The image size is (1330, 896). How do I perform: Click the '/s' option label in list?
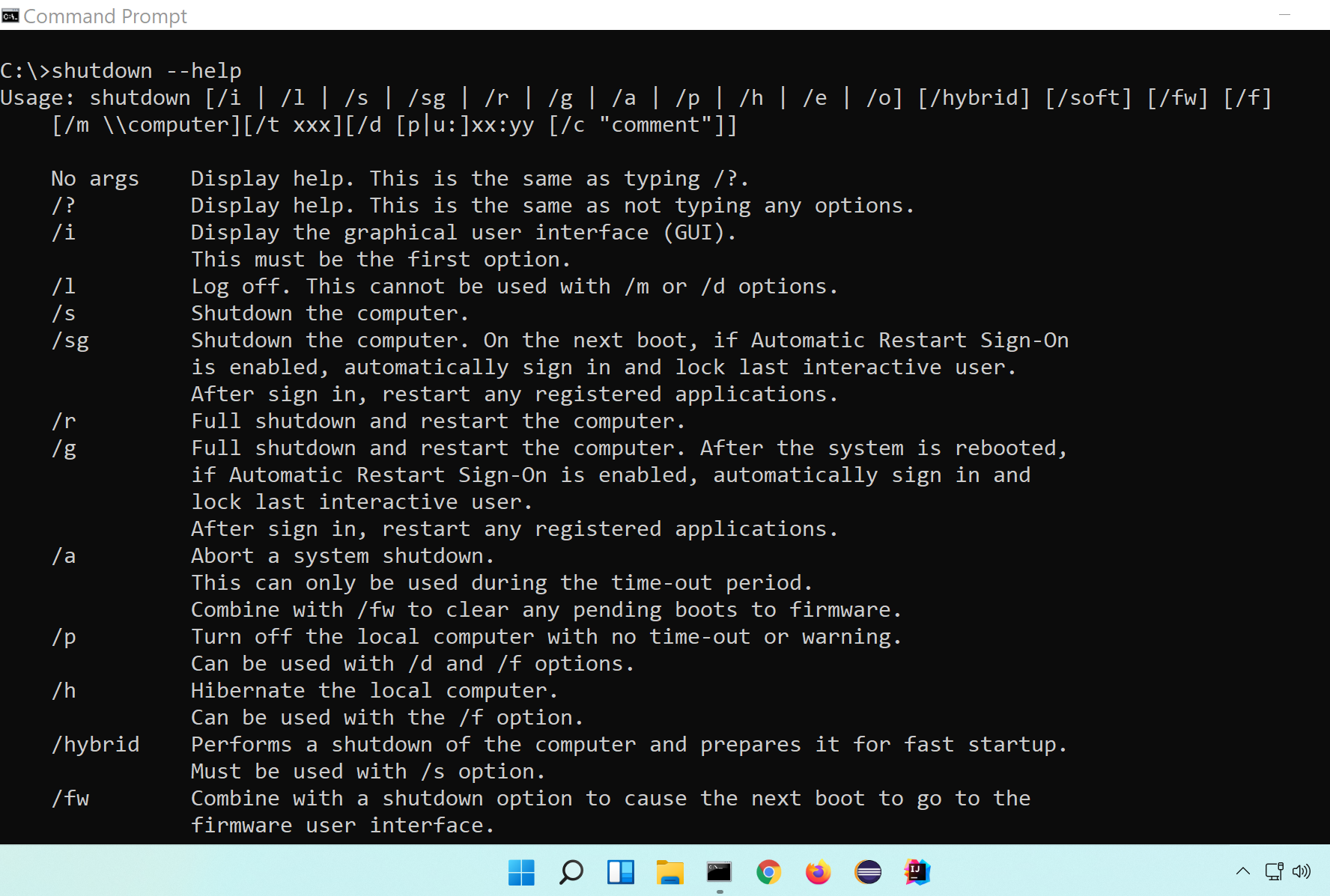click(64, 313)
